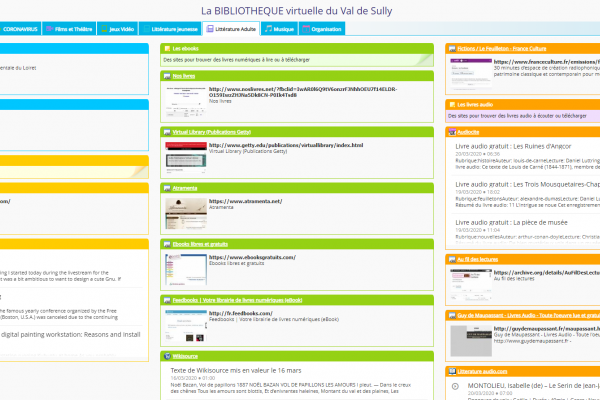
Task: Click the note icon beside Les livres audio
Action: click(452, 104)
